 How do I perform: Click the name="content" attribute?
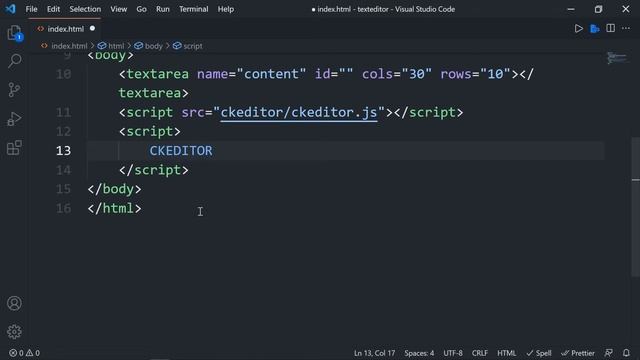pos(251,74)
